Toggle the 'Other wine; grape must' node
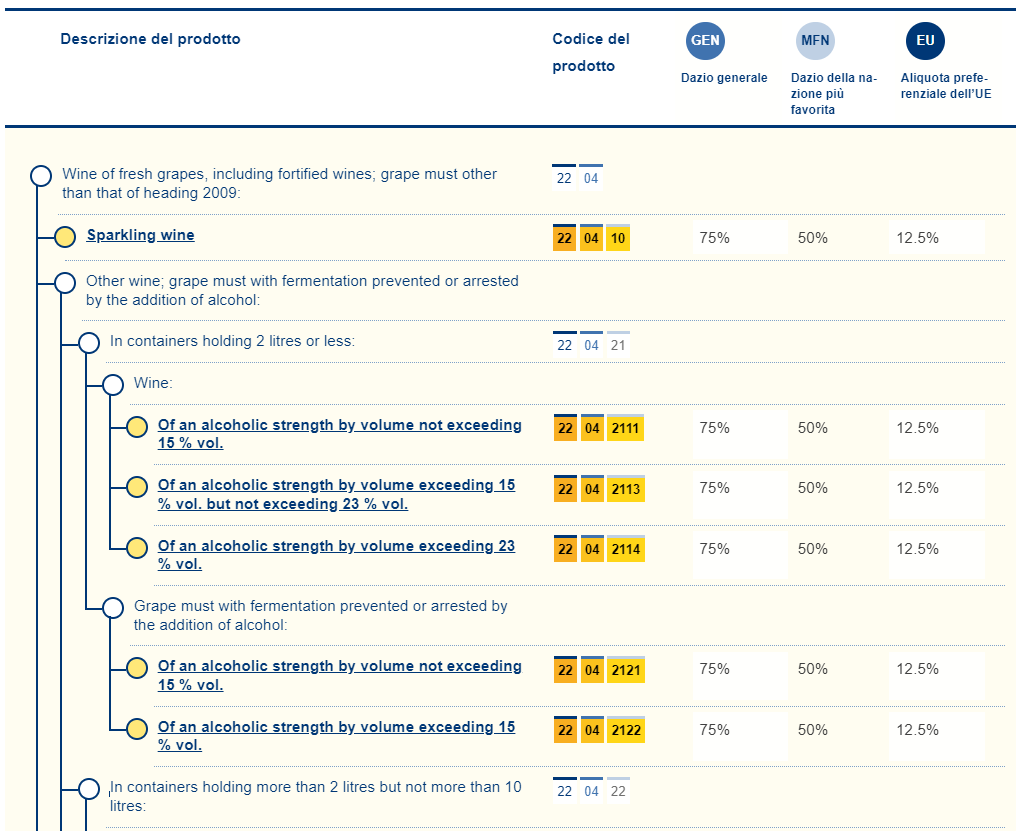1016x831 pixels. click(x=65, y=283)
